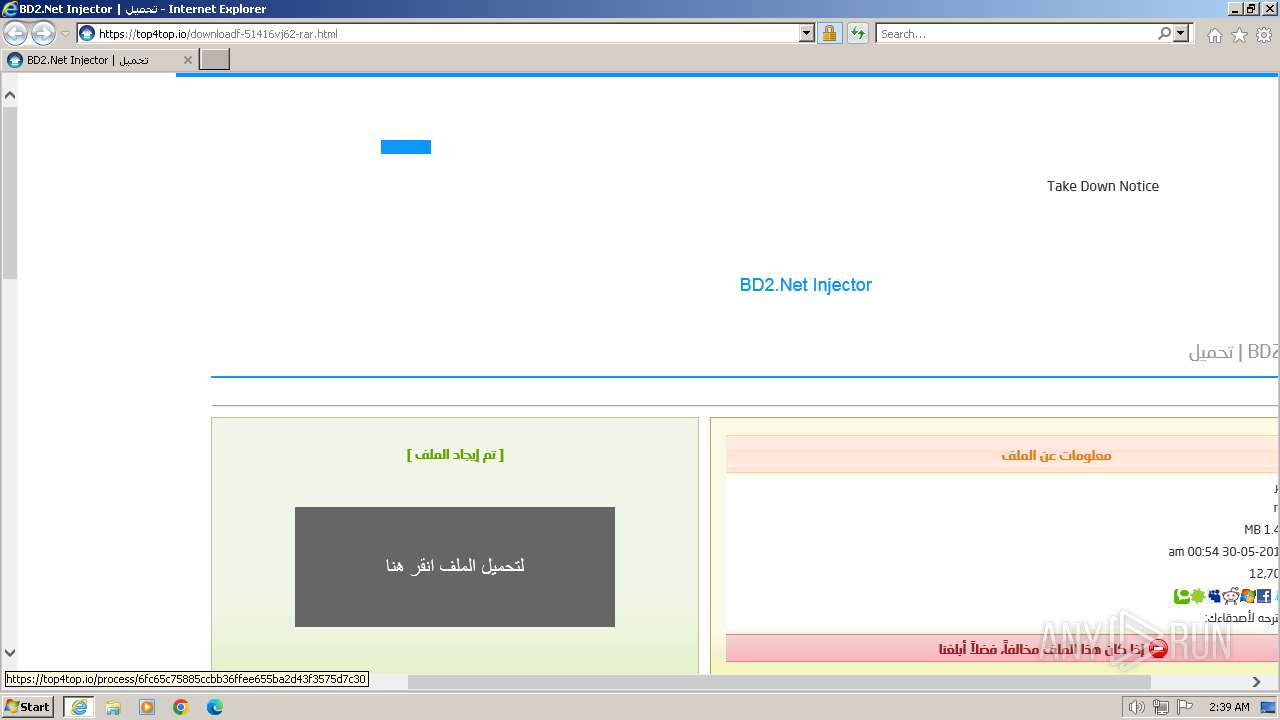
Task: Select the BD2.Net Injector tab
Action: click(x=98, y=60)
